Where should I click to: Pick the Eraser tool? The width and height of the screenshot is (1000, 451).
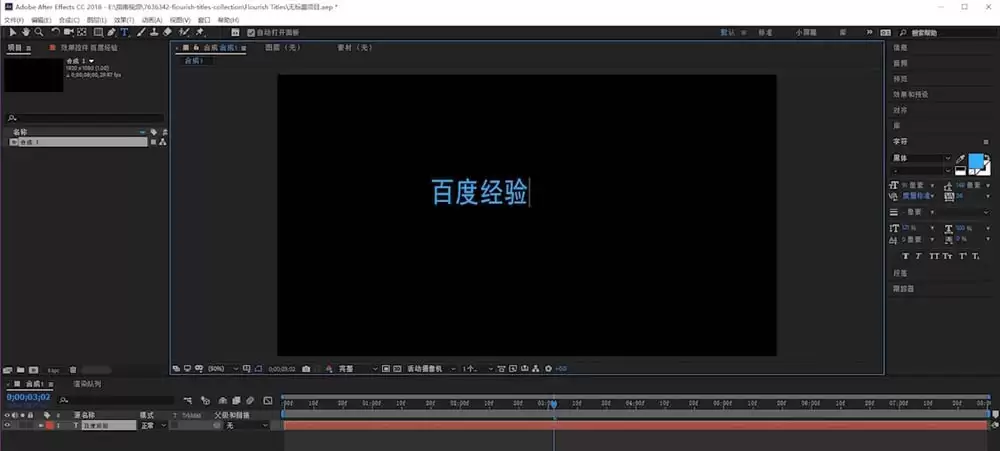(x=168, y=32)
